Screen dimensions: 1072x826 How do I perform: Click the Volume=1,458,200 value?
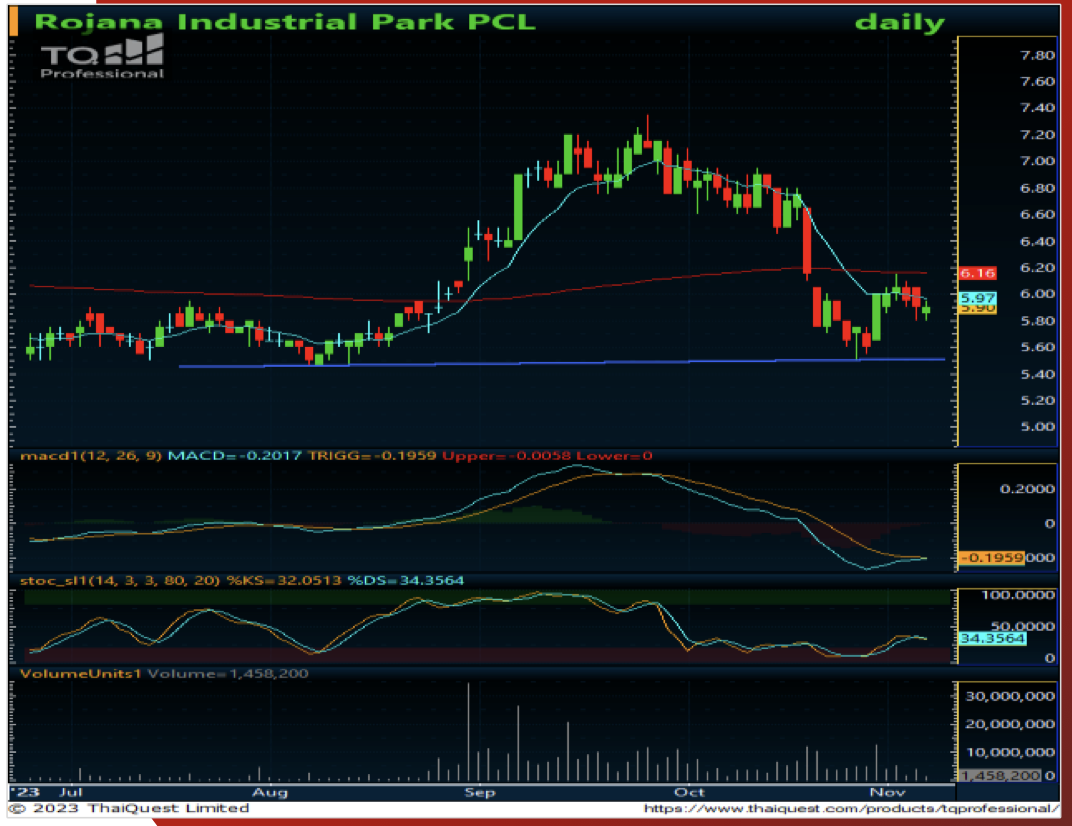point(228,674)
